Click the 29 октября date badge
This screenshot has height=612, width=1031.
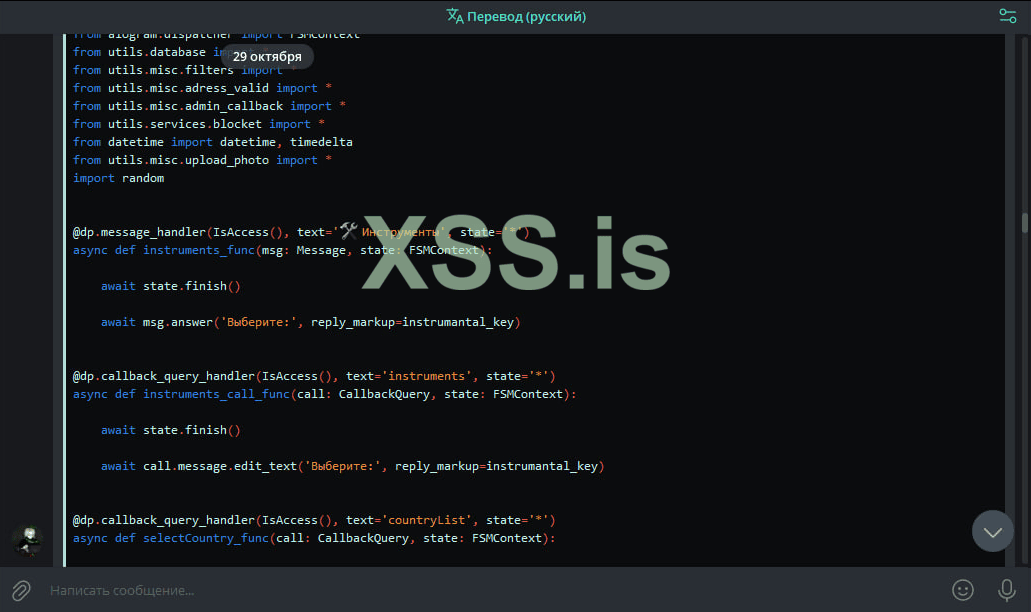click(267, 57)
